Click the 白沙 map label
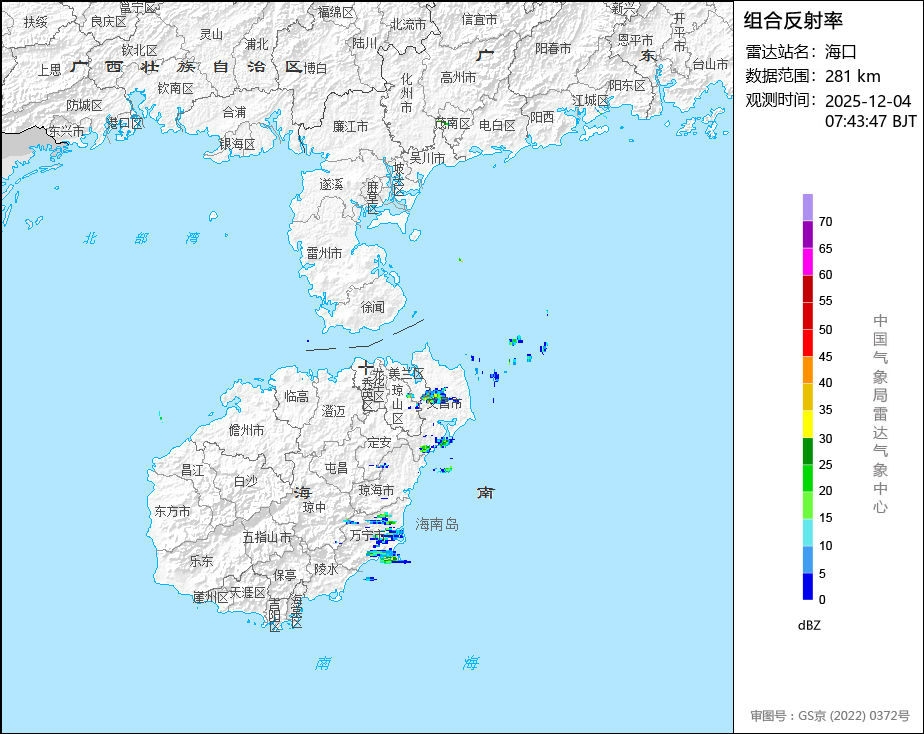The image size is (924, 734). pos(245,481)
